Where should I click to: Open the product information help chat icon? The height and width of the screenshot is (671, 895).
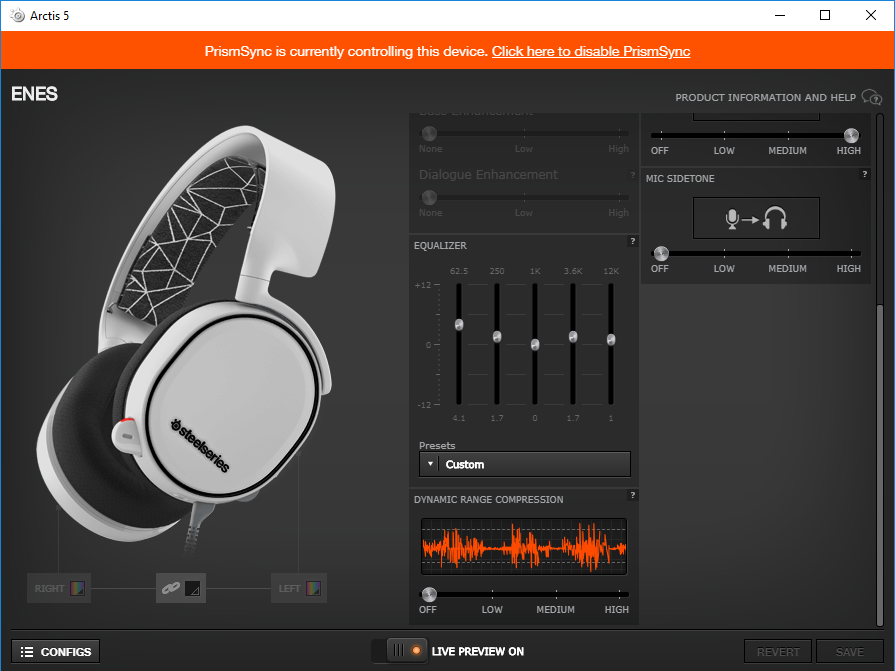872,97
